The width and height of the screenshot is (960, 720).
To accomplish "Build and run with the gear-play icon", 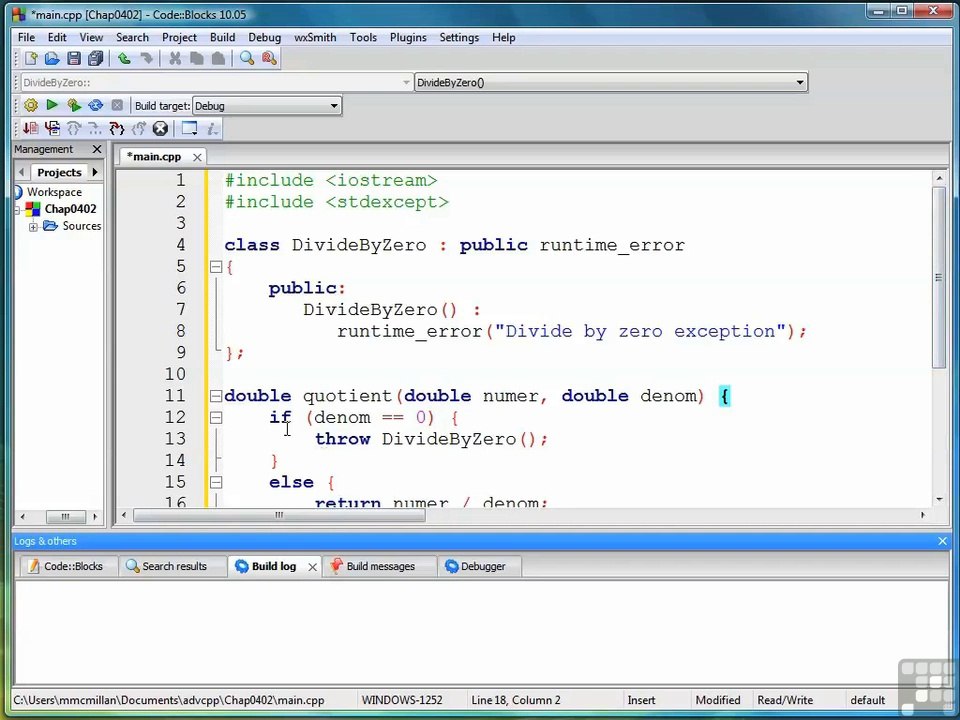I will click(x=74, y=105).
